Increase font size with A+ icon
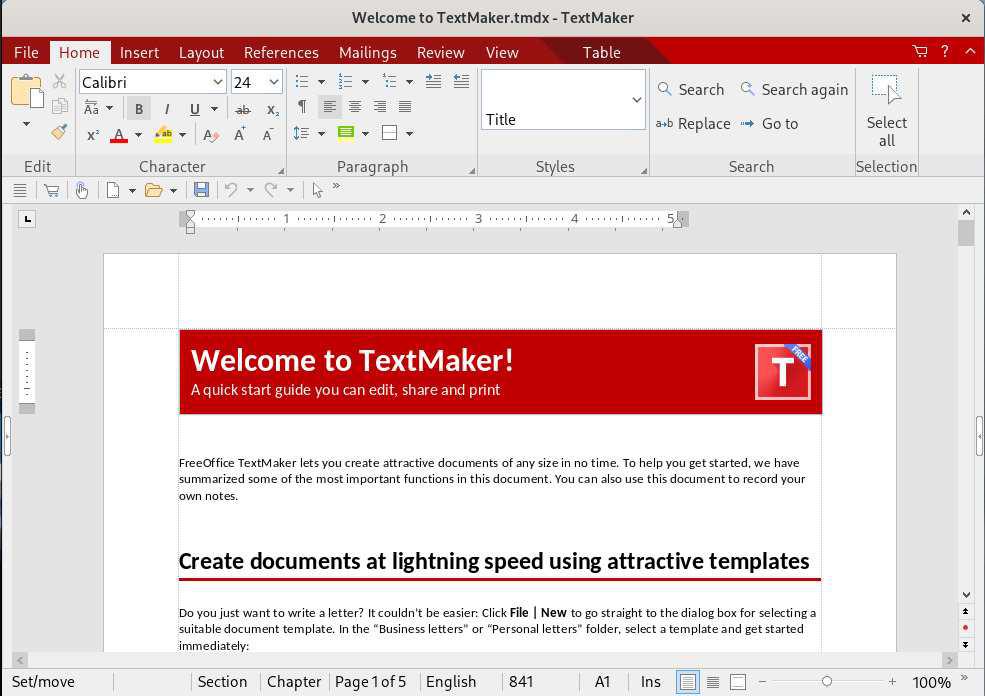Image resolution: width=985 pixels, height=696 pixels. [240, 134]
